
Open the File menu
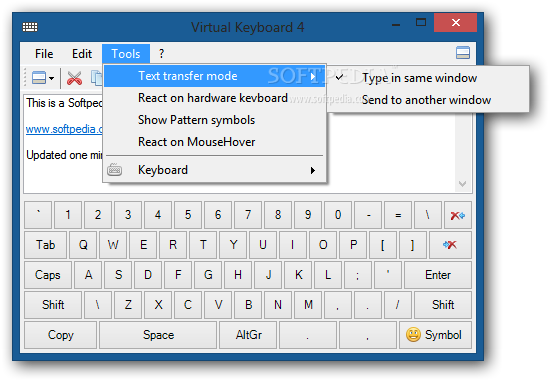pos(44,54)
